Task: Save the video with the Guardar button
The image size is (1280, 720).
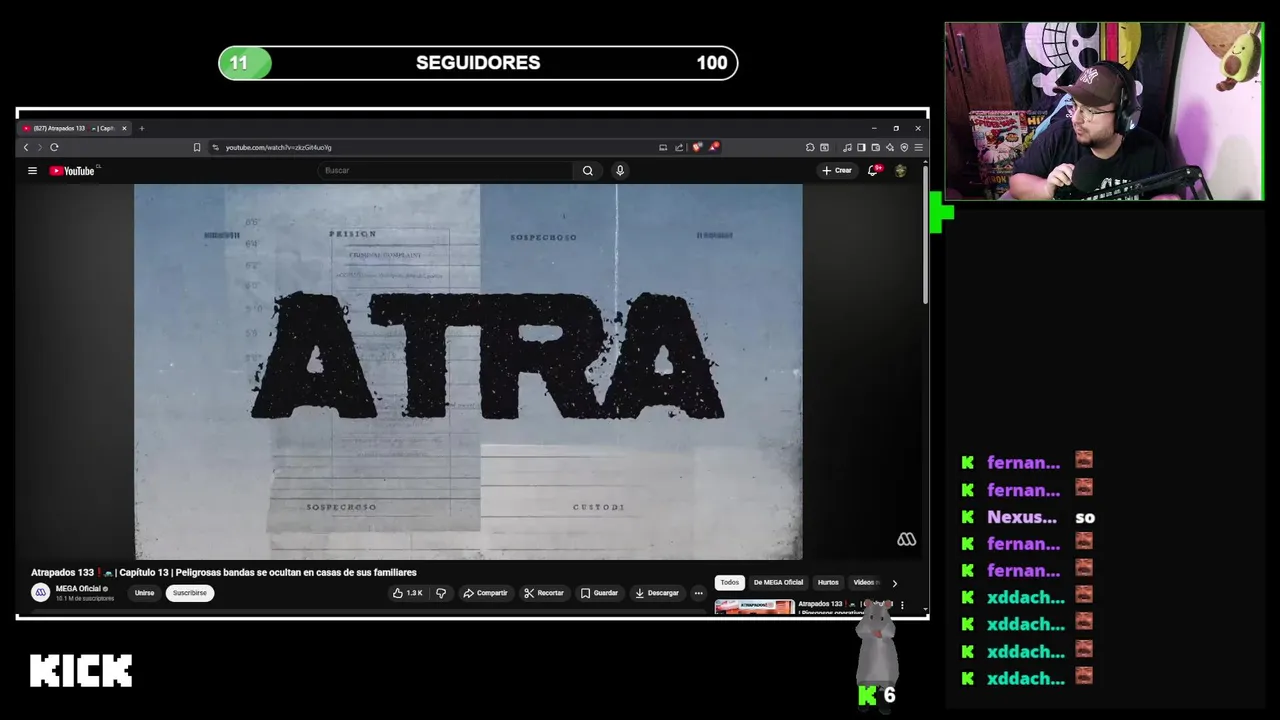Action: click(x=599, y=593)
